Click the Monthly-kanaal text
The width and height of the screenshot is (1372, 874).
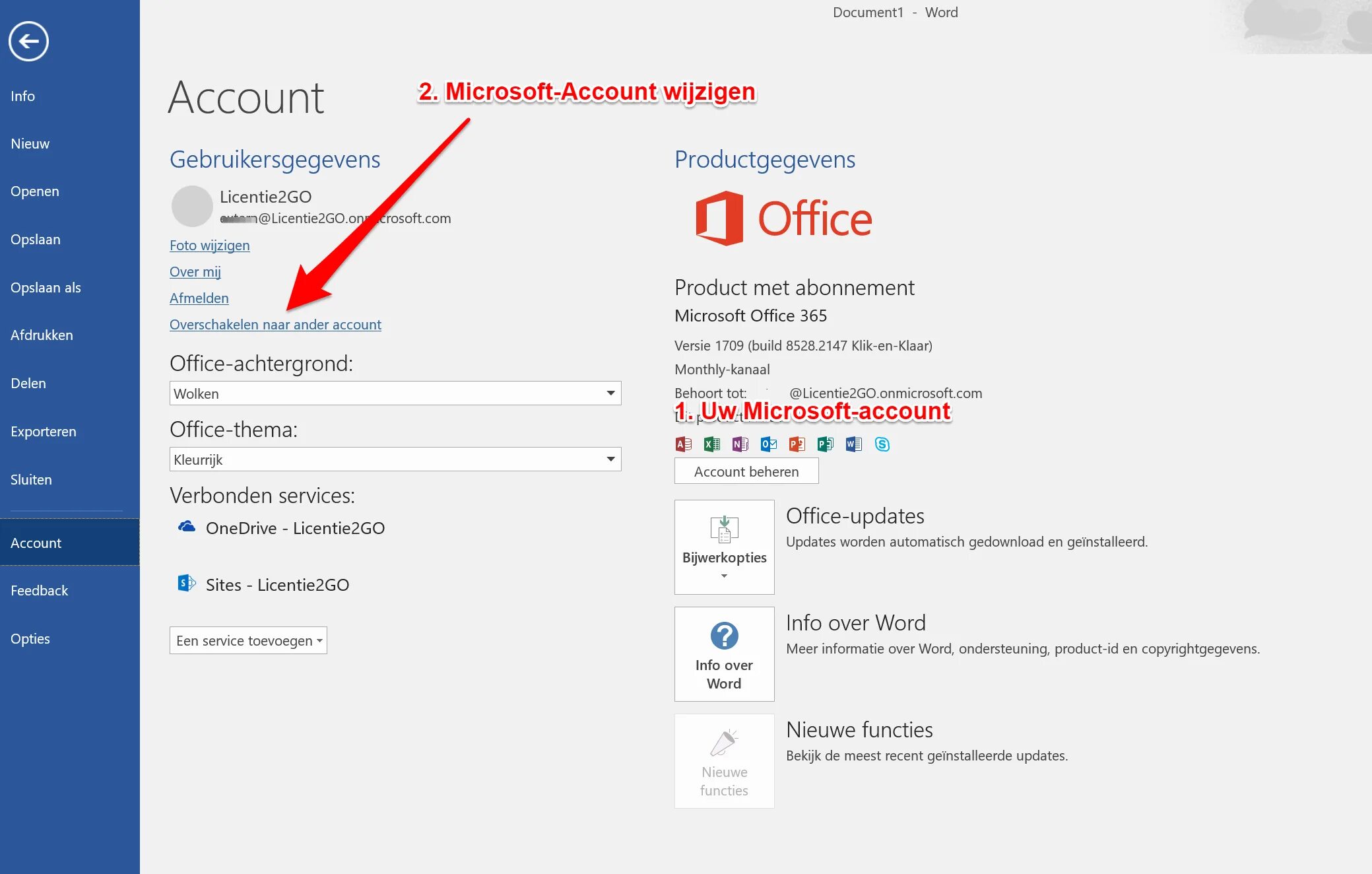click(722, 370)
